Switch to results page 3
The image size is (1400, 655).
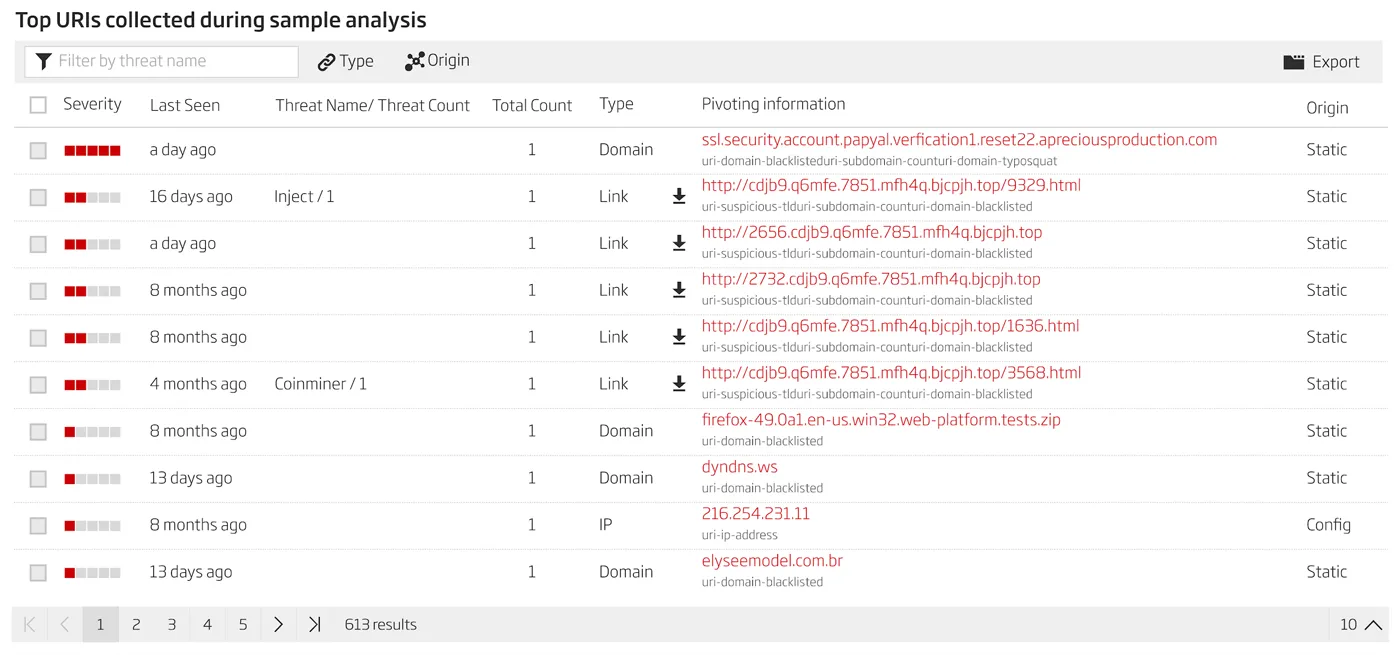171,625
